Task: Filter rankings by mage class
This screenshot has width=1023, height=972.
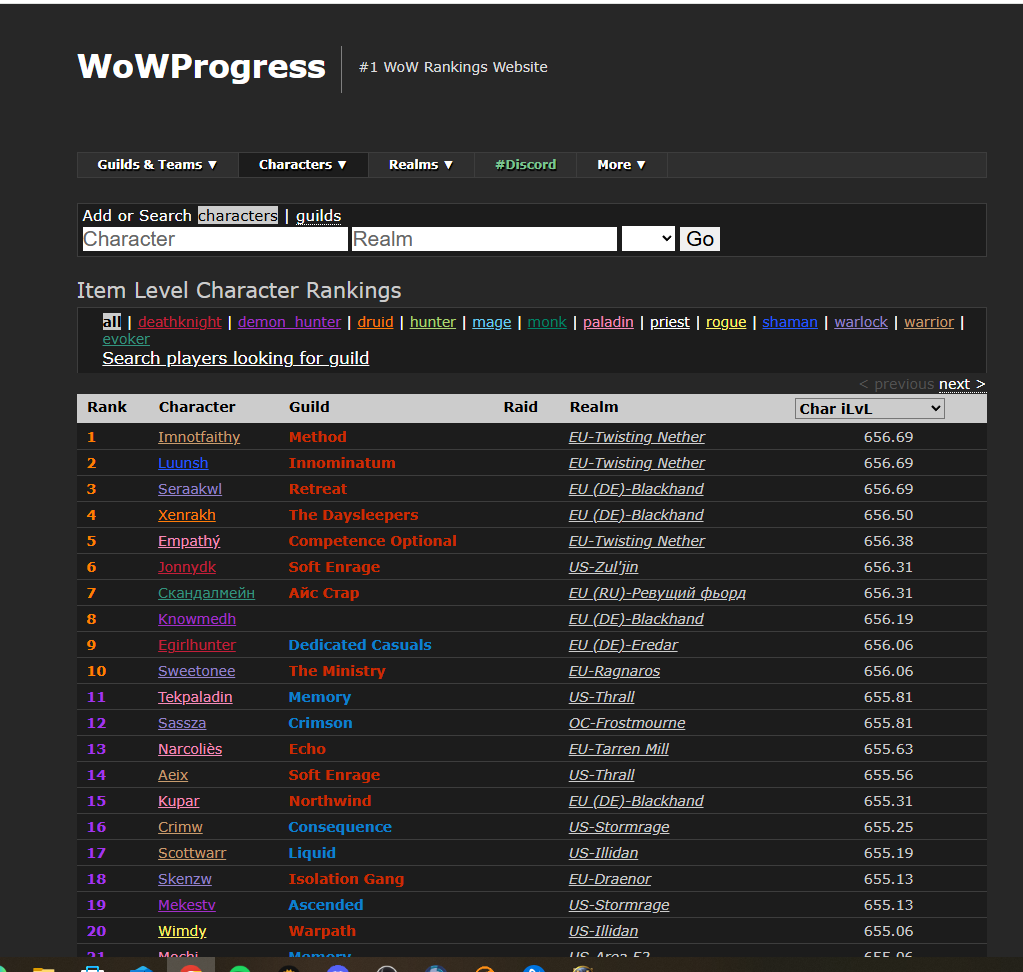Action: [x=491, y=322]
